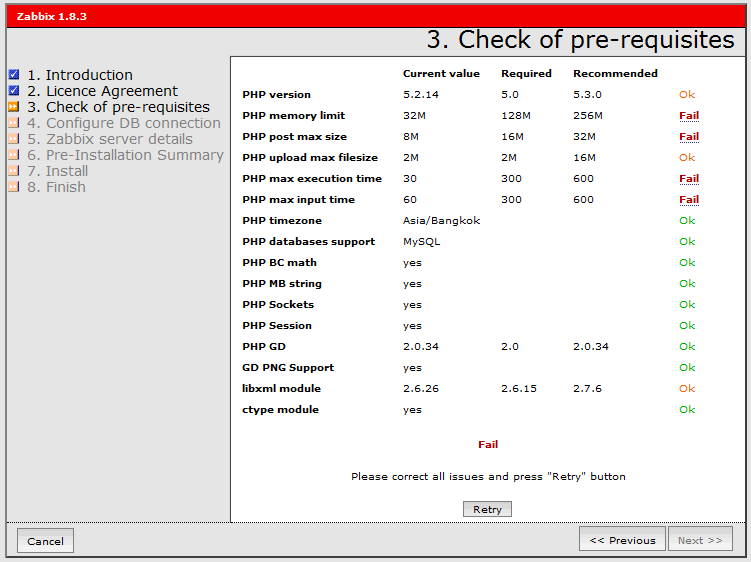Viewport: 751px width, 562px height.
Task: Click the arrow icon beside Check of pre-requisites step
Action: (14, 106)
